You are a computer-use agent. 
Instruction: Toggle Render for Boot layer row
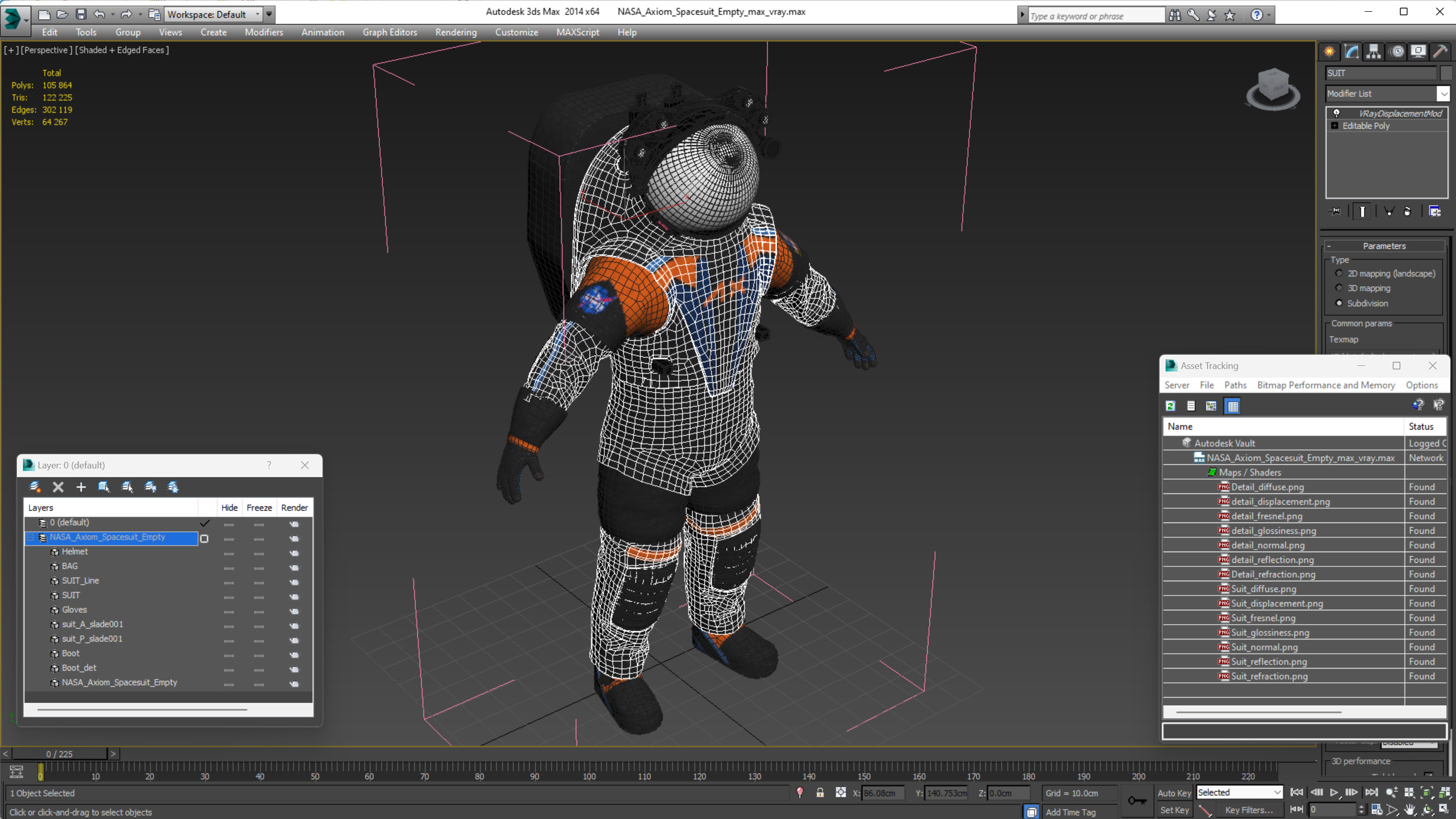(x=294, y=655)
